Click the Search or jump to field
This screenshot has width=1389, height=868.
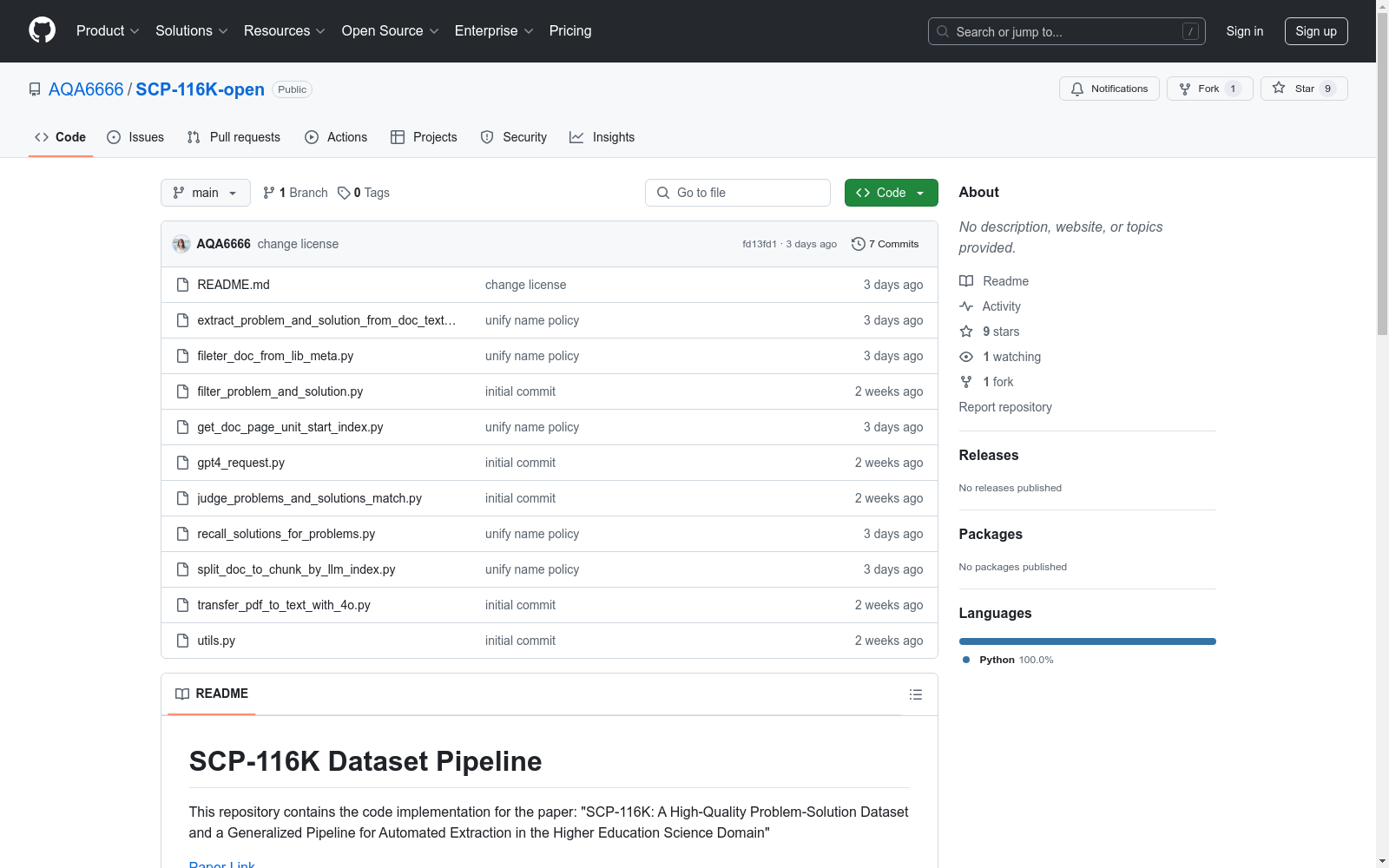(1067, 31)
